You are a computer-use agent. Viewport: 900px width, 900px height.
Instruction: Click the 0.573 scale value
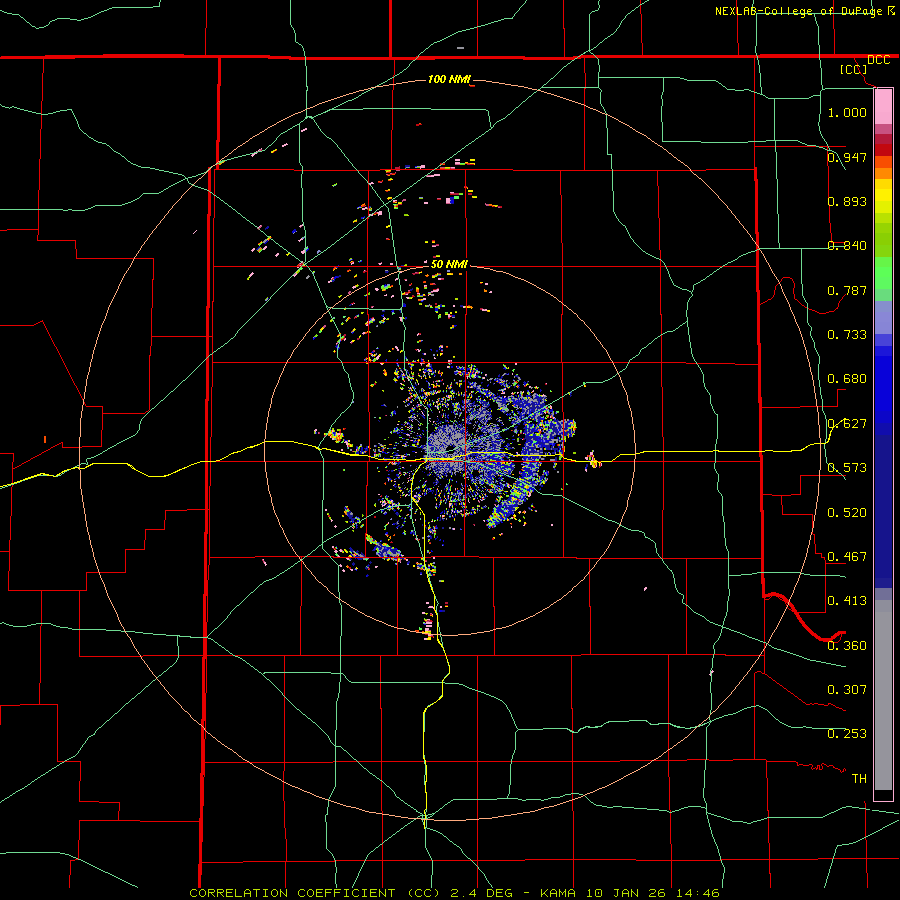pos(847,468)
